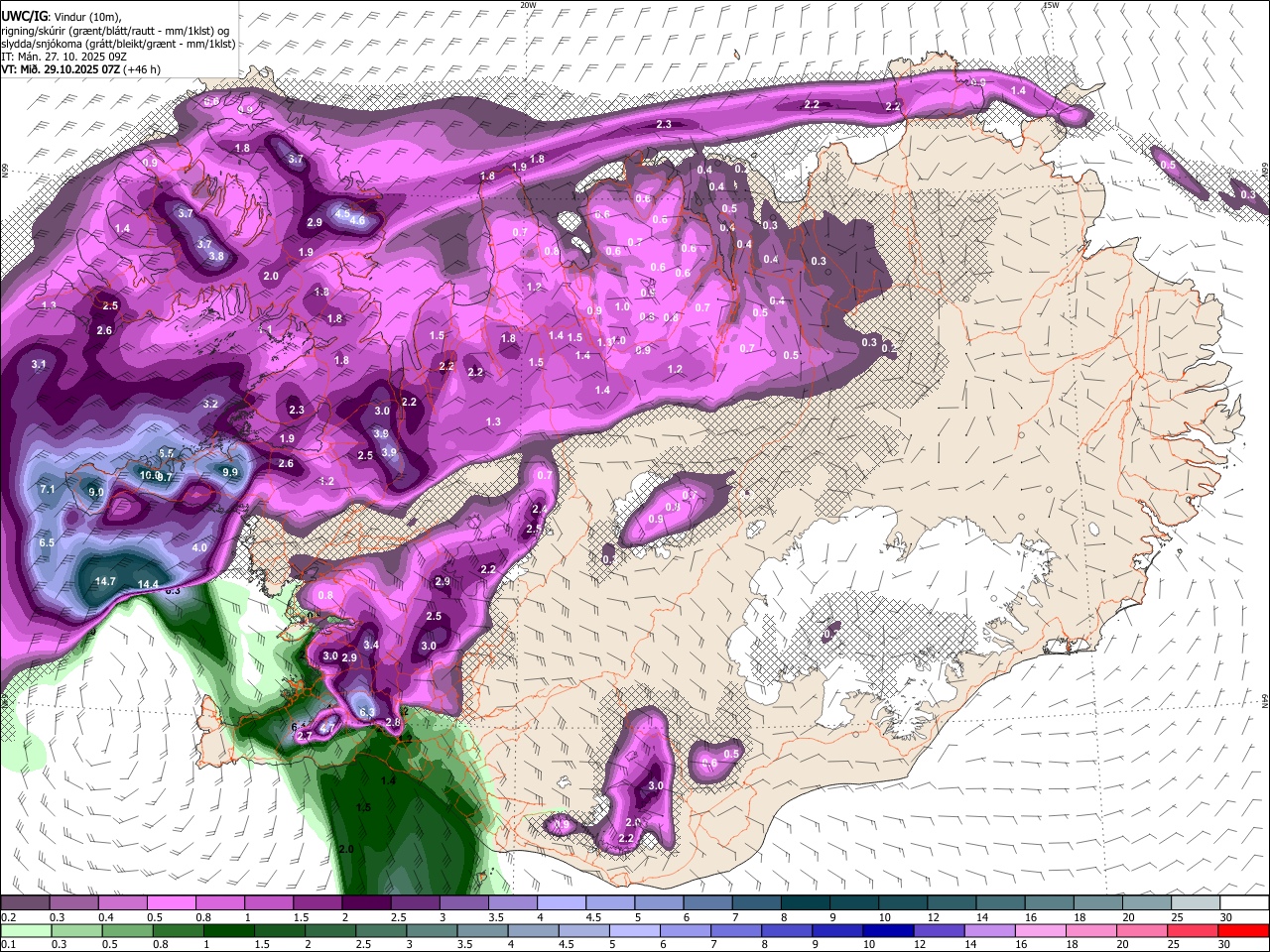Pick the palest green swatch starting lower legend

pos(26,931)
